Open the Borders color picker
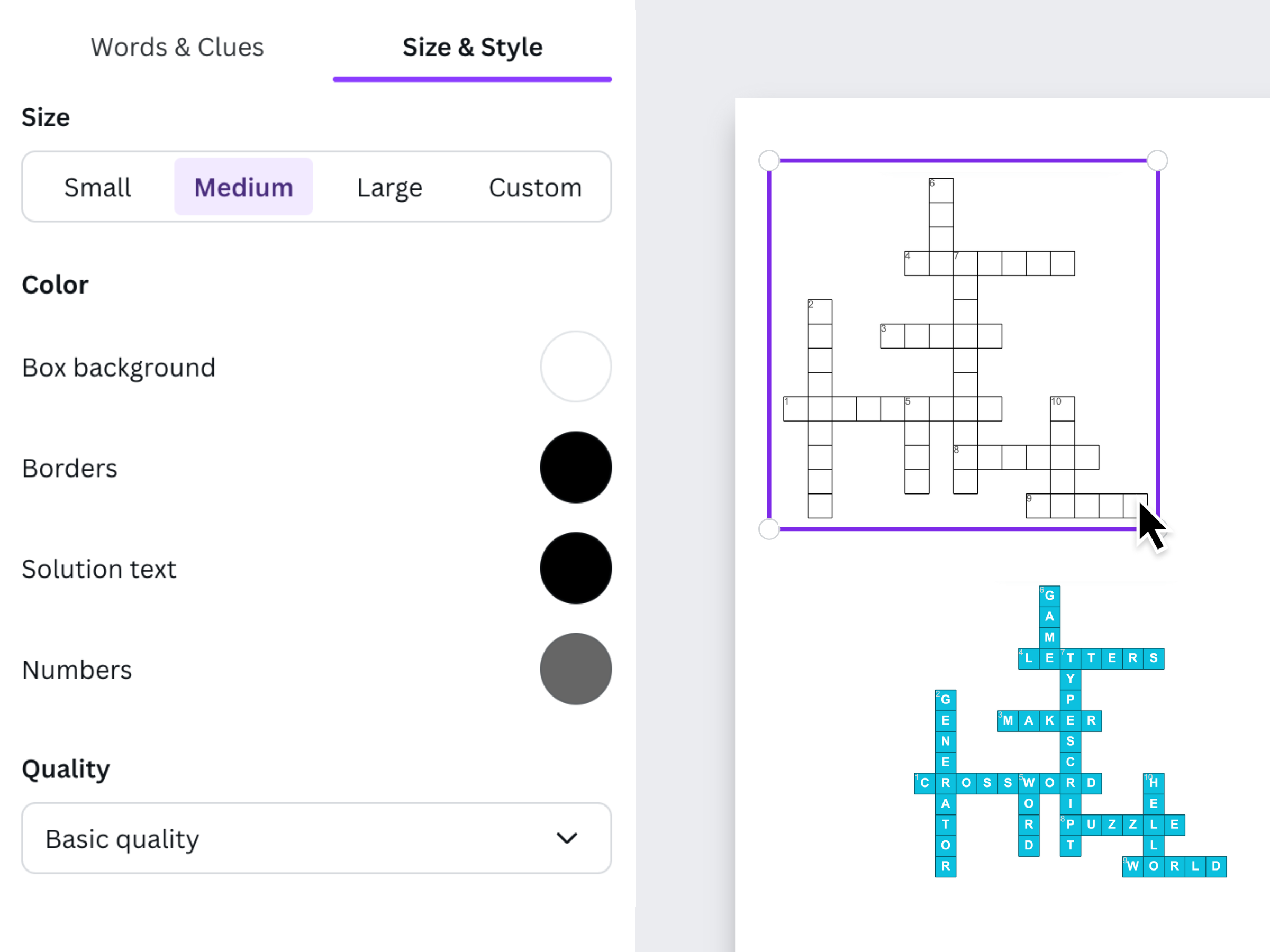This screenshot has width=1270, height=952. tap(575, 467)
